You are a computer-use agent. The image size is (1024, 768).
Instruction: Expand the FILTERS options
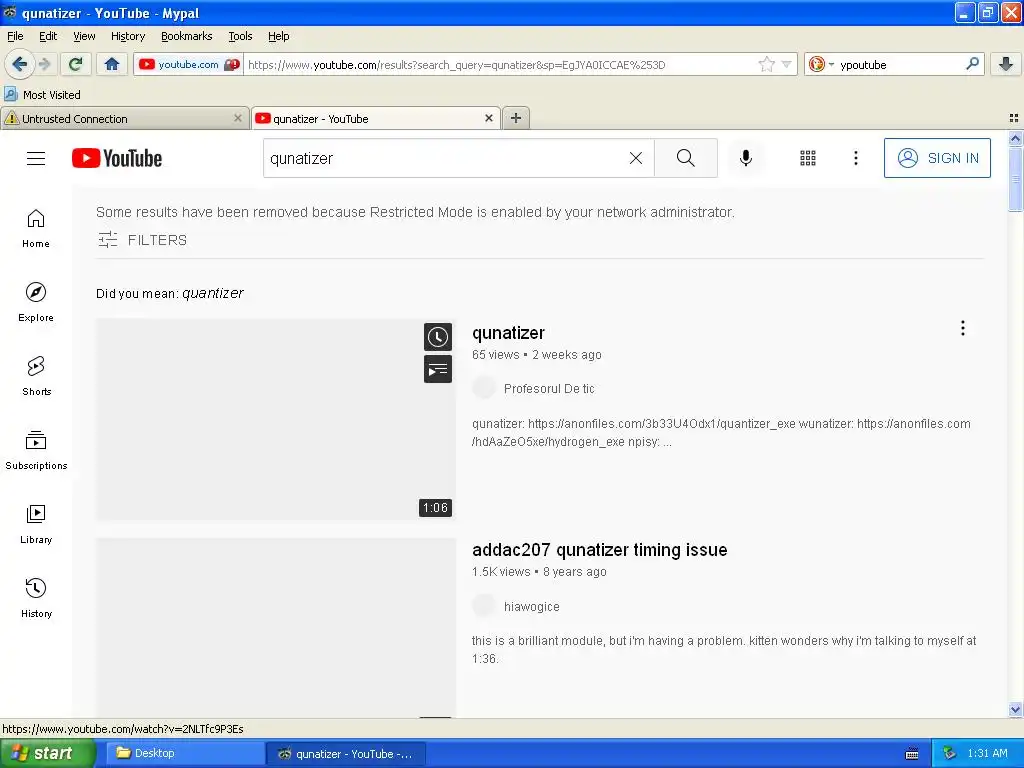[142, 240]
